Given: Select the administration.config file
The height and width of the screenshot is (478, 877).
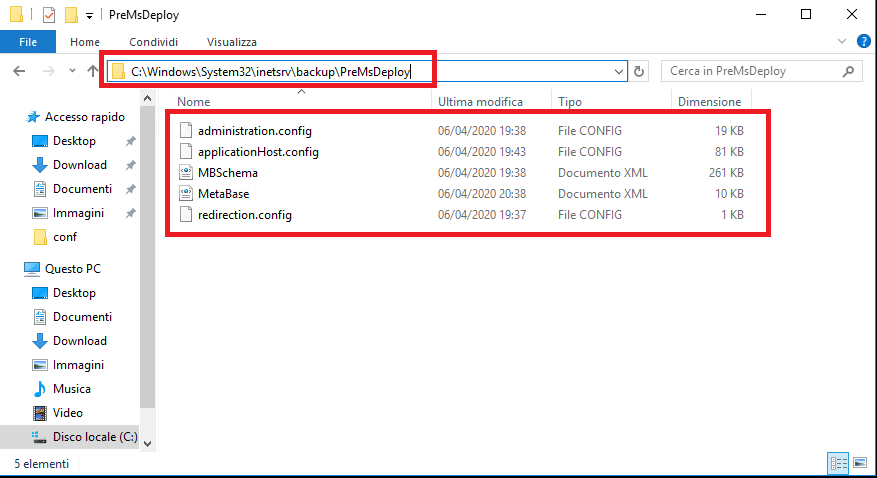Looking at the screenshot, I should point(254,131).
